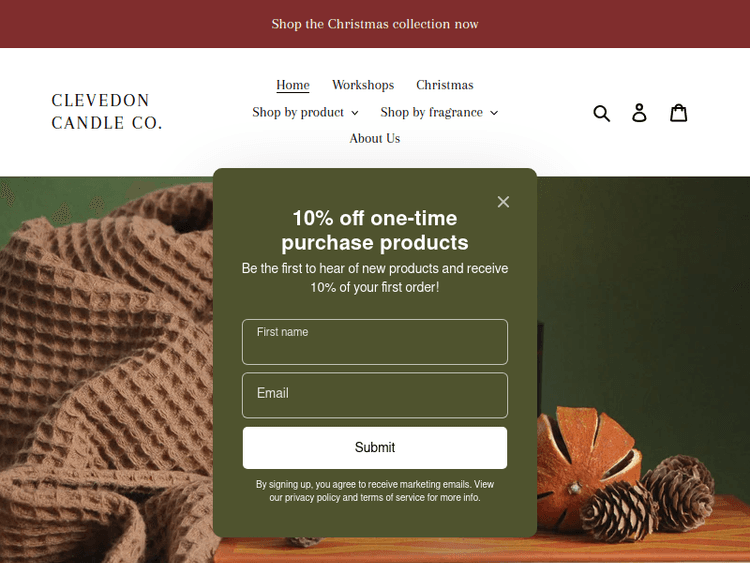Open the About Us page
This screenshot has width=750, height=563.
point(375,138)
